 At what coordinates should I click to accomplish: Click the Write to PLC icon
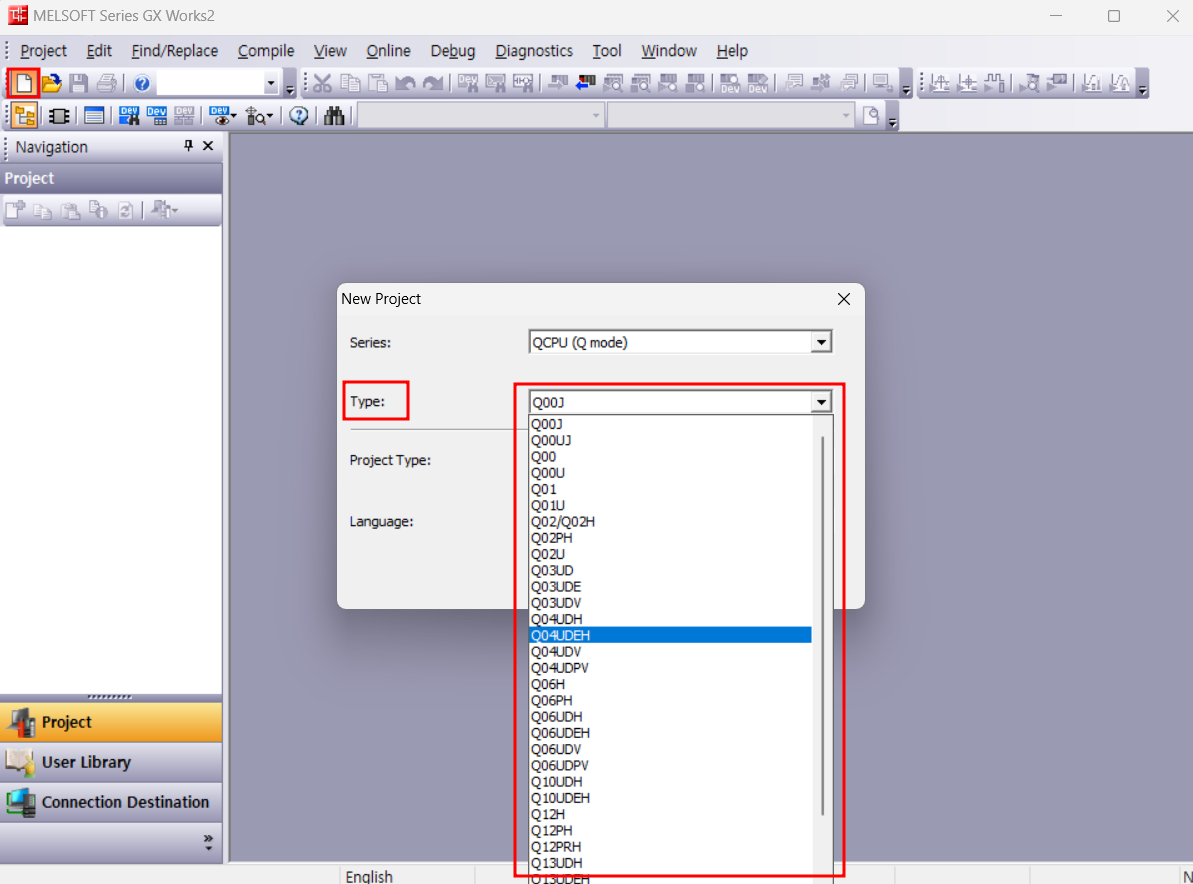[x=557, y=83]
